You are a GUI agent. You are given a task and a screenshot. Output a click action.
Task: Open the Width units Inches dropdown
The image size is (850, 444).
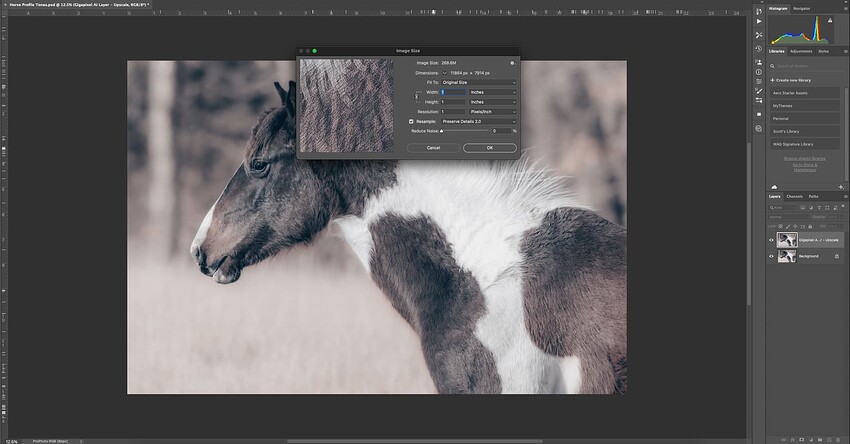[493, 92]
